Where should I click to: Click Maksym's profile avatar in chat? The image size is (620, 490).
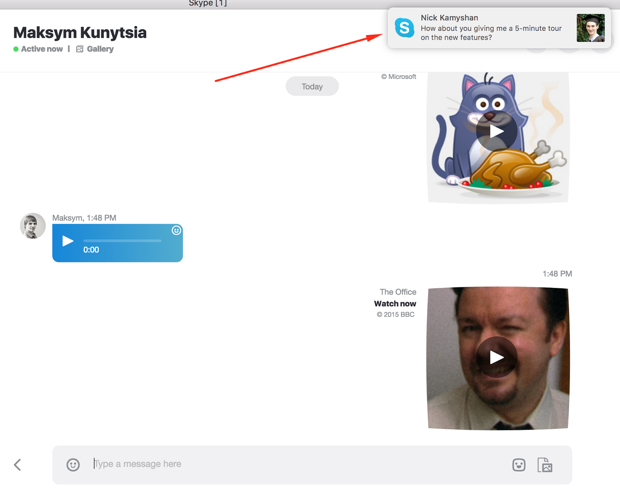point(33,226)
